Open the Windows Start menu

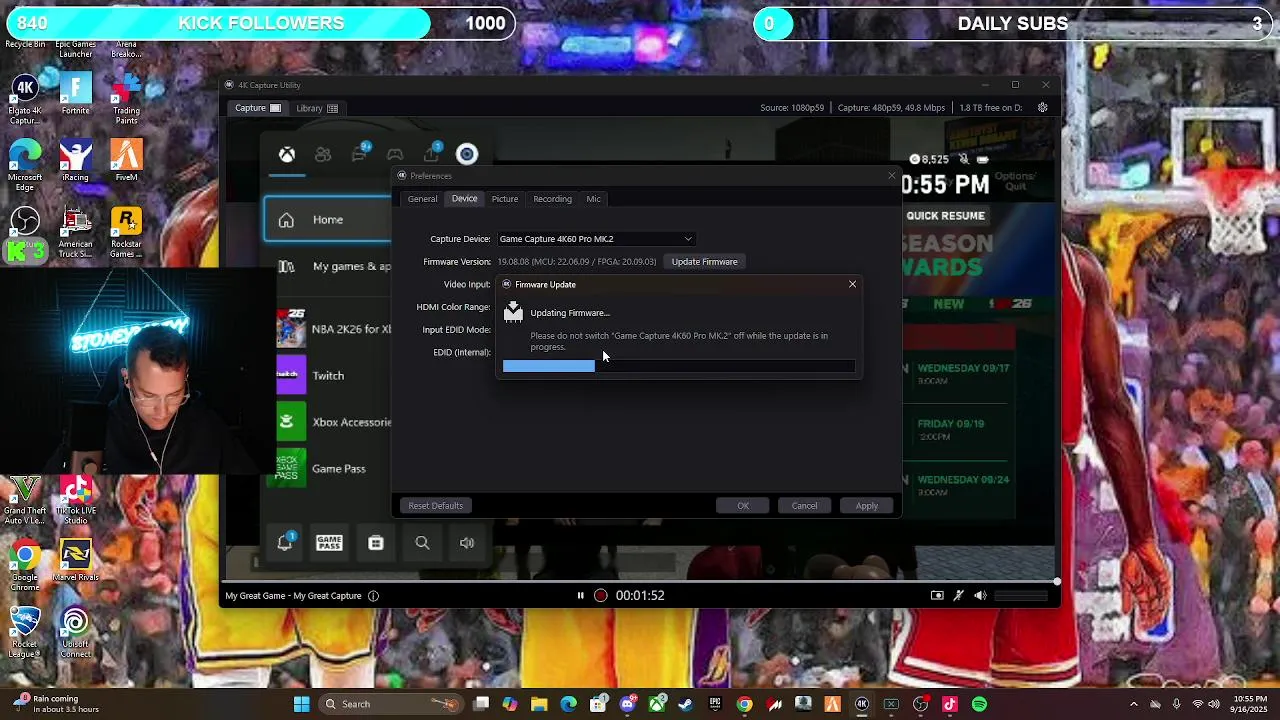point(301,704)
